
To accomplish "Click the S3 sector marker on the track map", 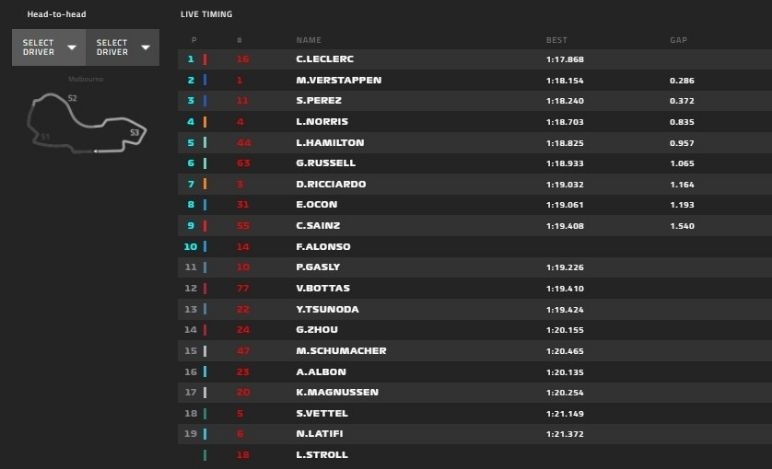I will tap(134, 132).
